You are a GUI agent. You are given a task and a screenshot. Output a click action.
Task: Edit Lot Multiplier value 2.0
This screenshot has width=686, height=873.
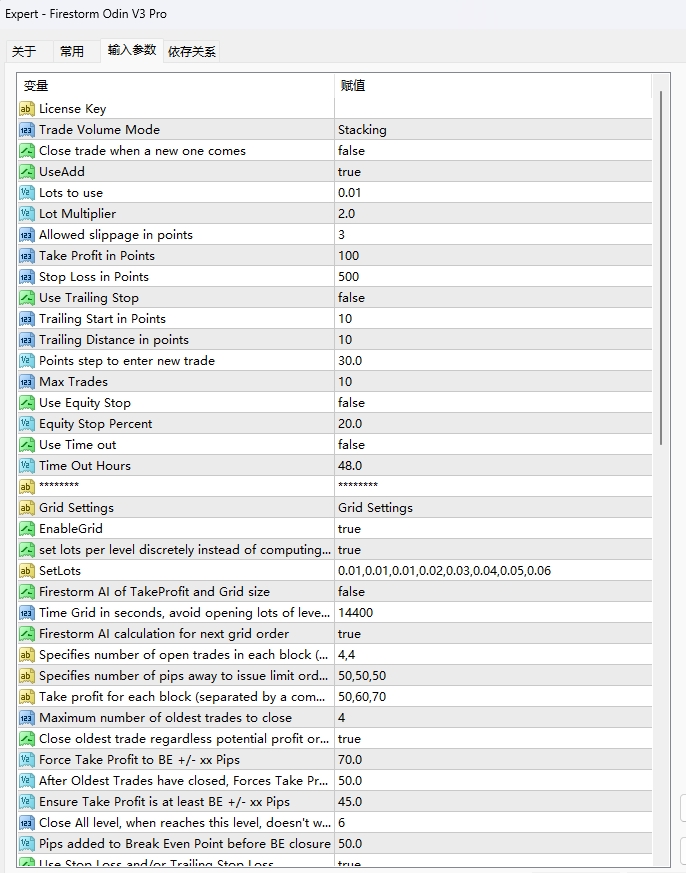tap(493, 214)
